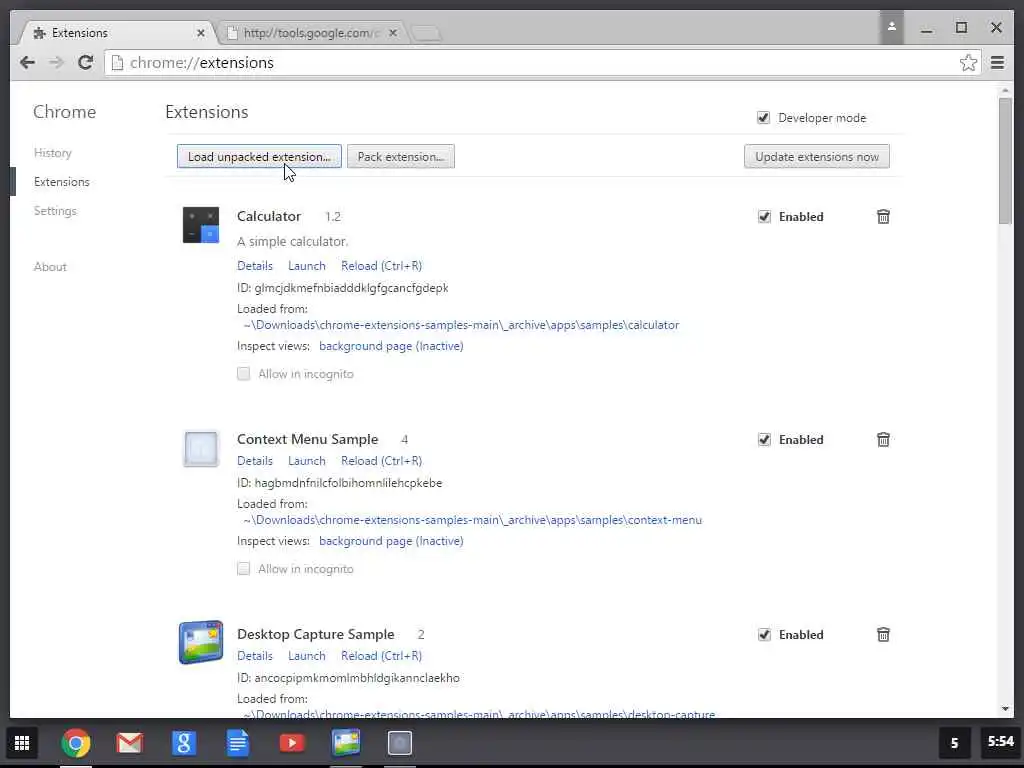Open Details for Context Menu Sample
1024x768 pixels.
tap(255, 460)
